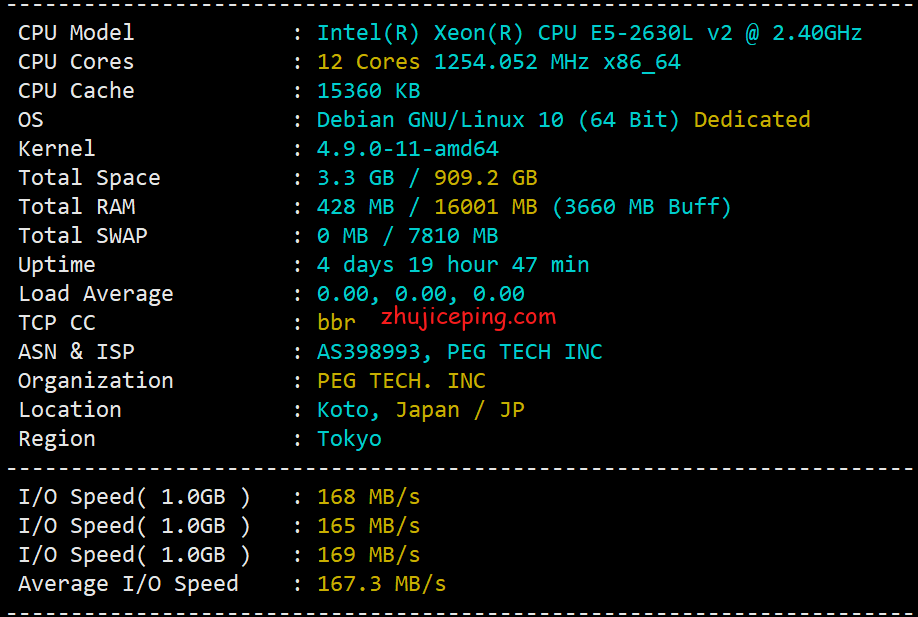Click the bbr TCP CC value
Screen dimensions: 918x617
point(336,323)
